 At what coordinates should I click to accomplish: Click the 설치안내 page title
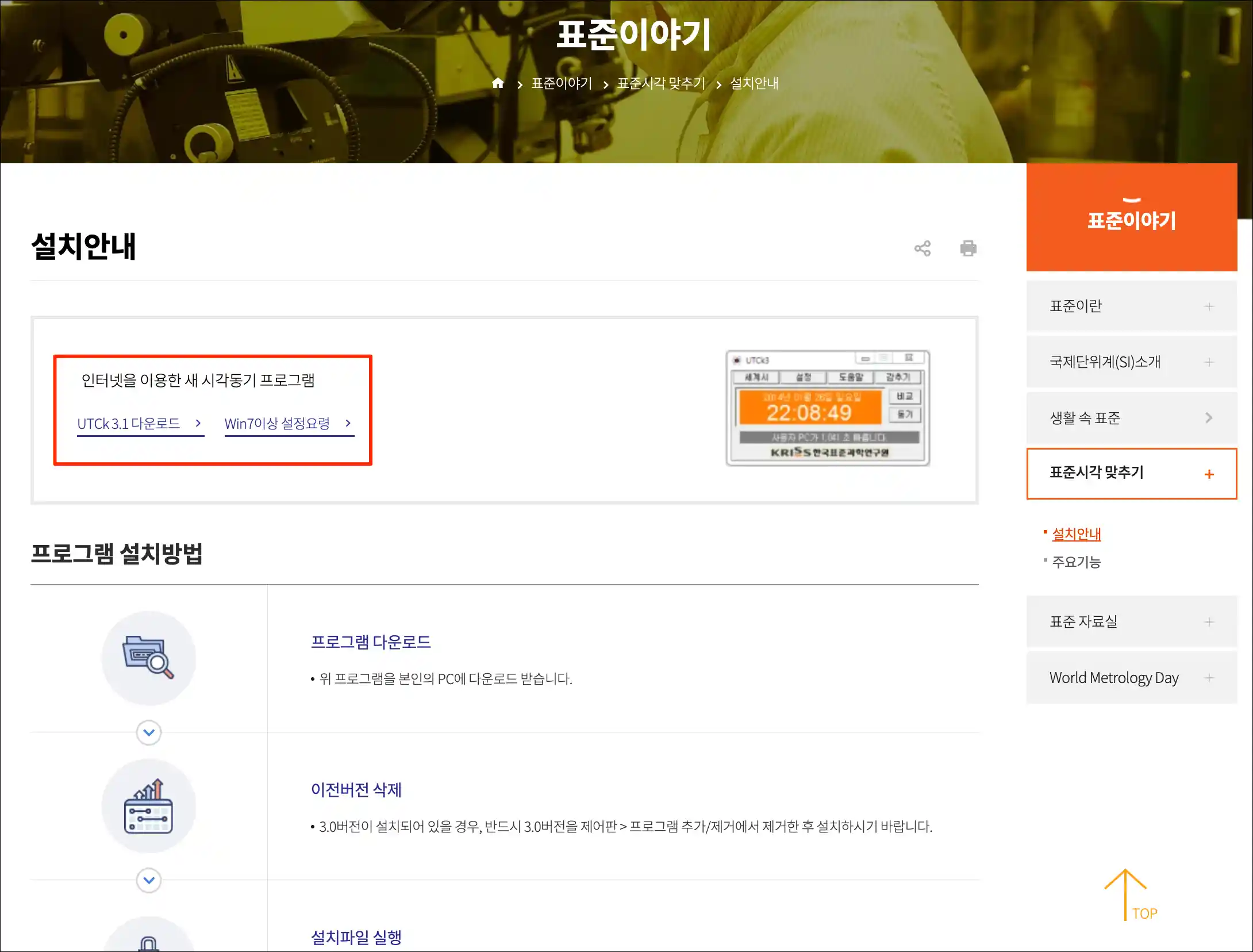coord(83,246)
